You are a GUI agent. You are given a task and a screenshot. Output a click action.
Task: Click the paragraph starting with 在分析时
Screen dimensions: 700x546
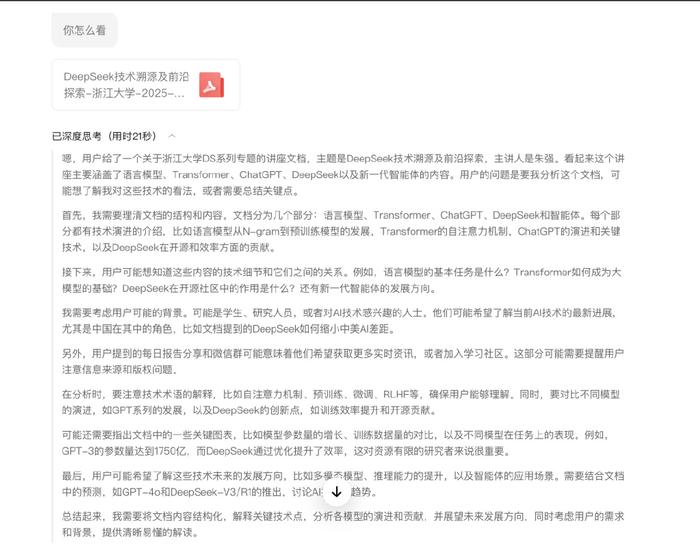pos(341,402)
